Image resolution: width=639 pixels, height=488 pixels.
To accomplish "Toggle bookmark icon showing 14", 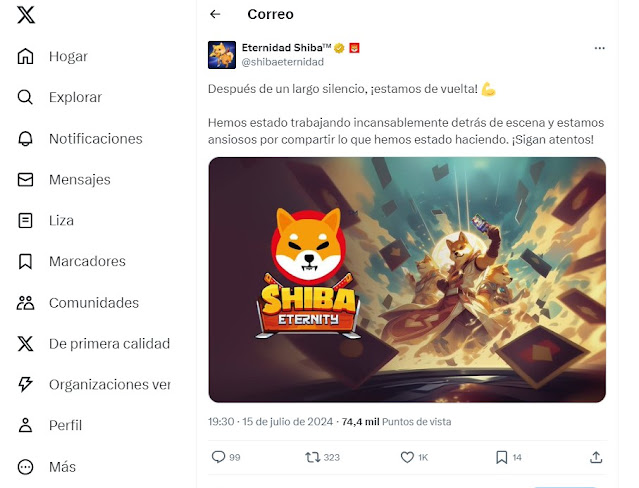I will click(501, 457).
